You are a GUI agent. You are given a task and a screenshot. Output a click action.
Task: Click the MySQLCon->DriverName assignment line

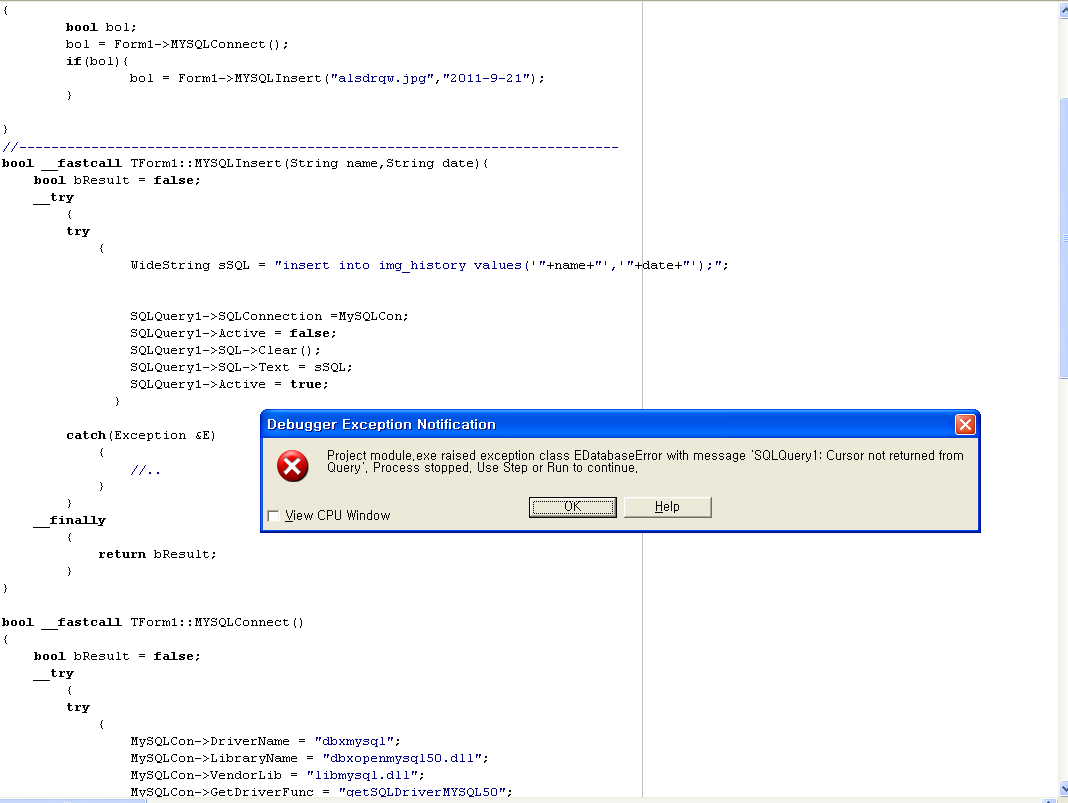click(265, 741)
